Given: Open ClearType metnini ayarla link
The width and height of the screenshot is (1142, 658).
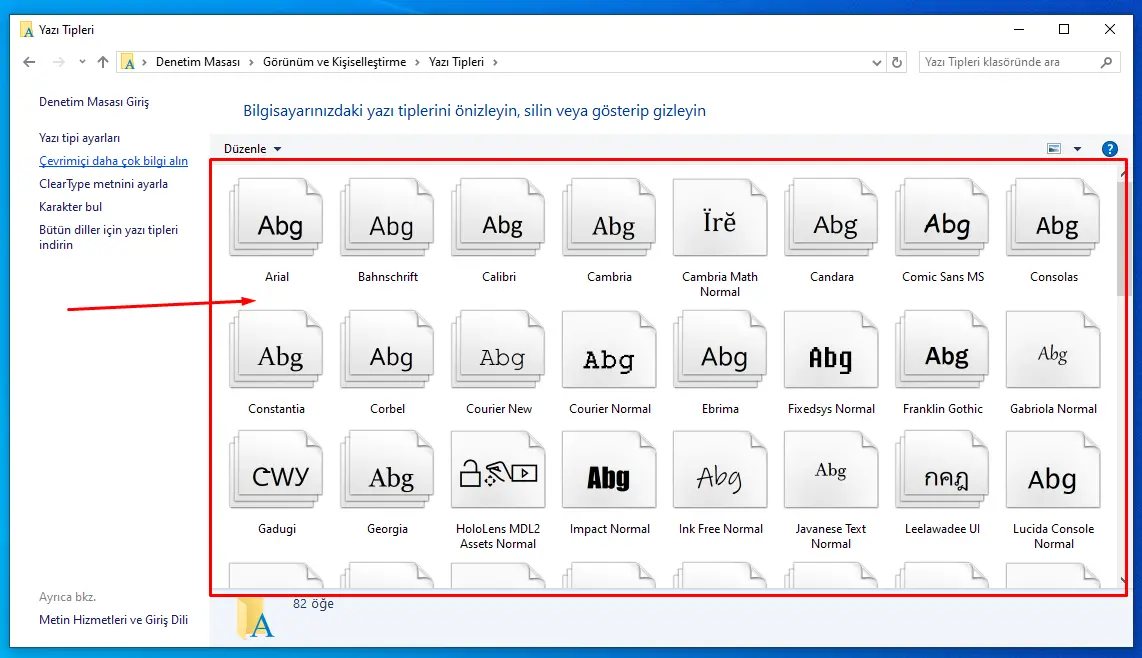Looking at the screenshot, I should pyautogui.click(x=103, y=184).
